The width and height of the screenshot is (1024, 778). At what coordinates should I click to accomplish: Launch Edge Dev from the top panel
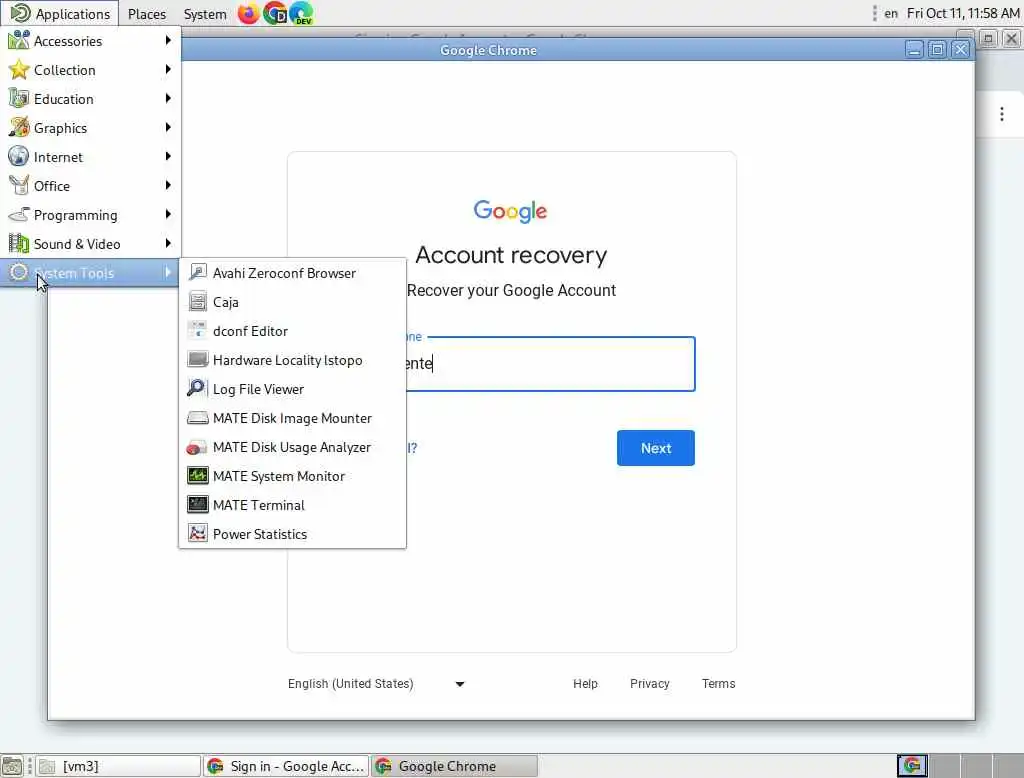click(x=301, y=13)
